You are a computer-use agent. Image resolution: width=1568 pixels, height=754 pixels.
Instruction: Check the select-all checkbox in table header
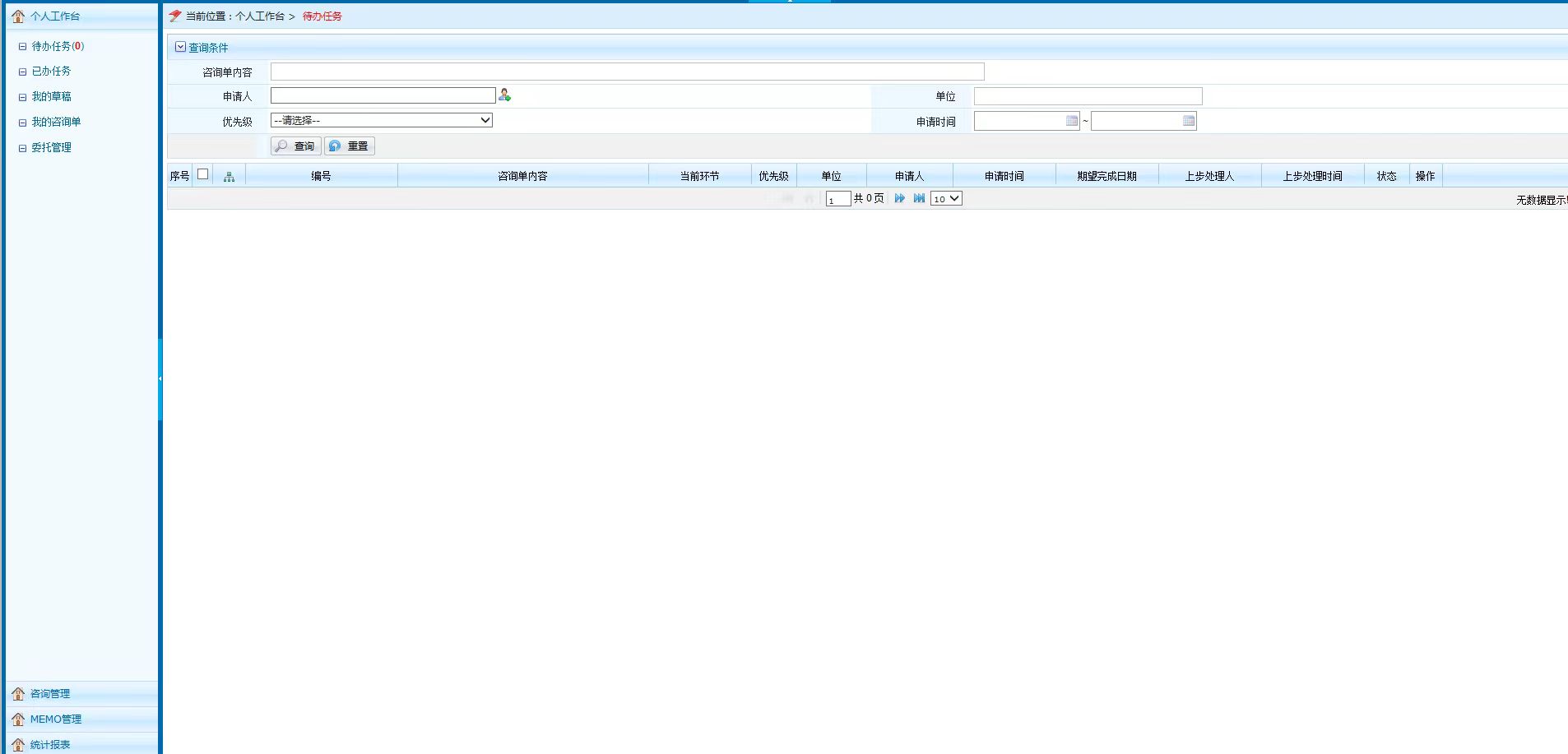pos(202,174)
